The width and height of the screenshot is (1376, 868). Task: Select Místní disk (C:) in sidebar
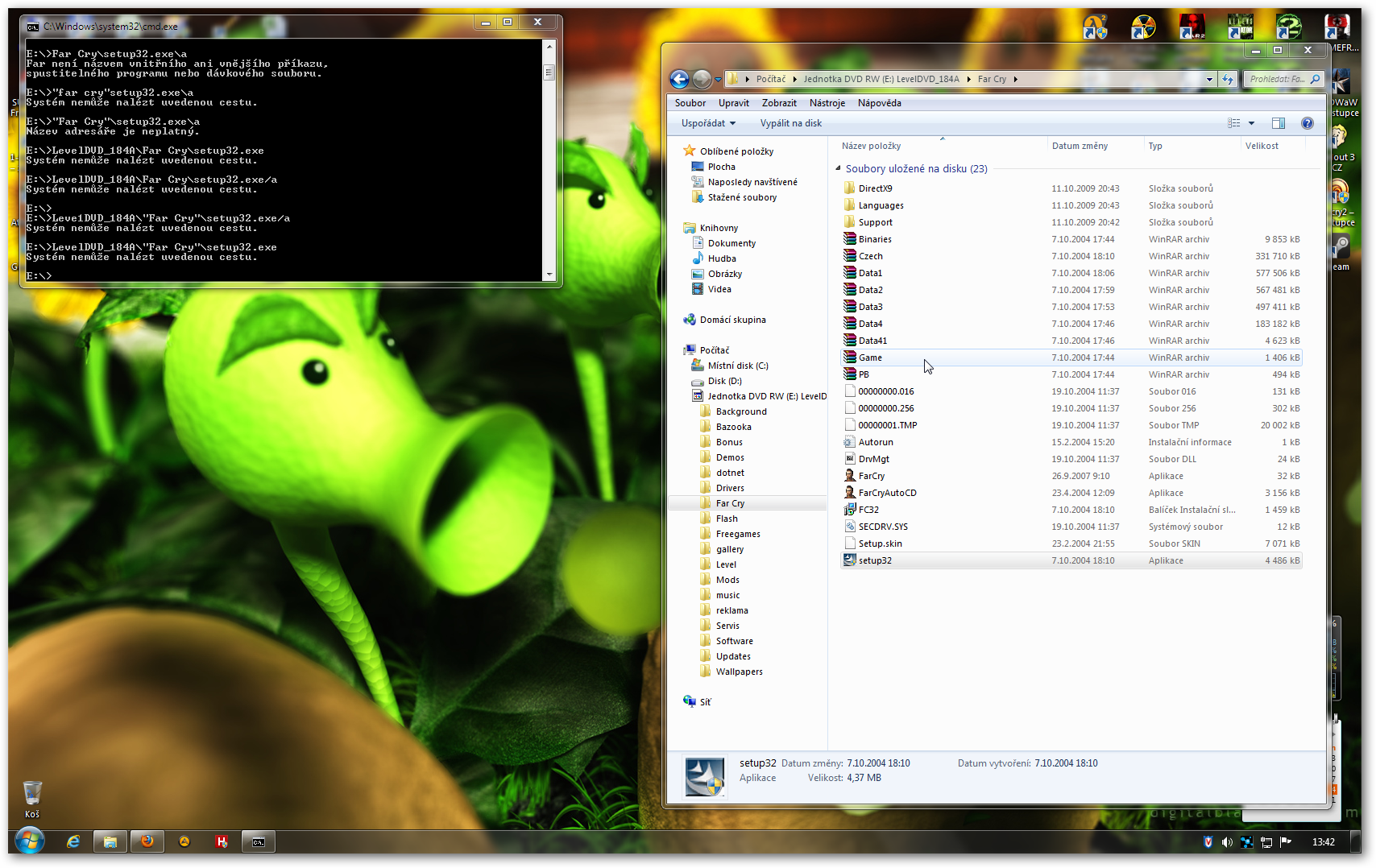point(737,366)
